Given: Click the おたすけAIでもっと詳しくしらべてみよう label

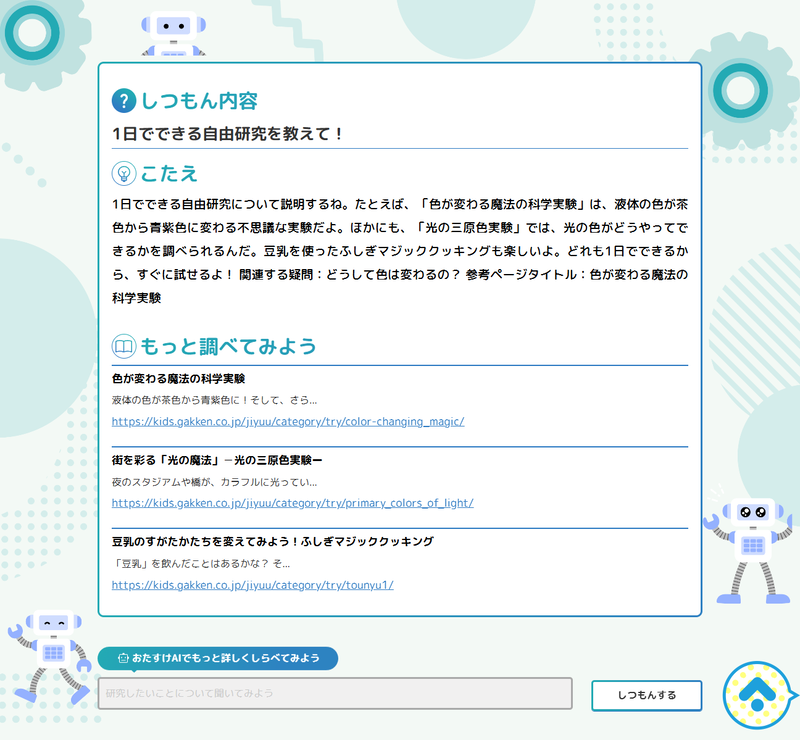Looking at the screenshot, I should [218, 658].
